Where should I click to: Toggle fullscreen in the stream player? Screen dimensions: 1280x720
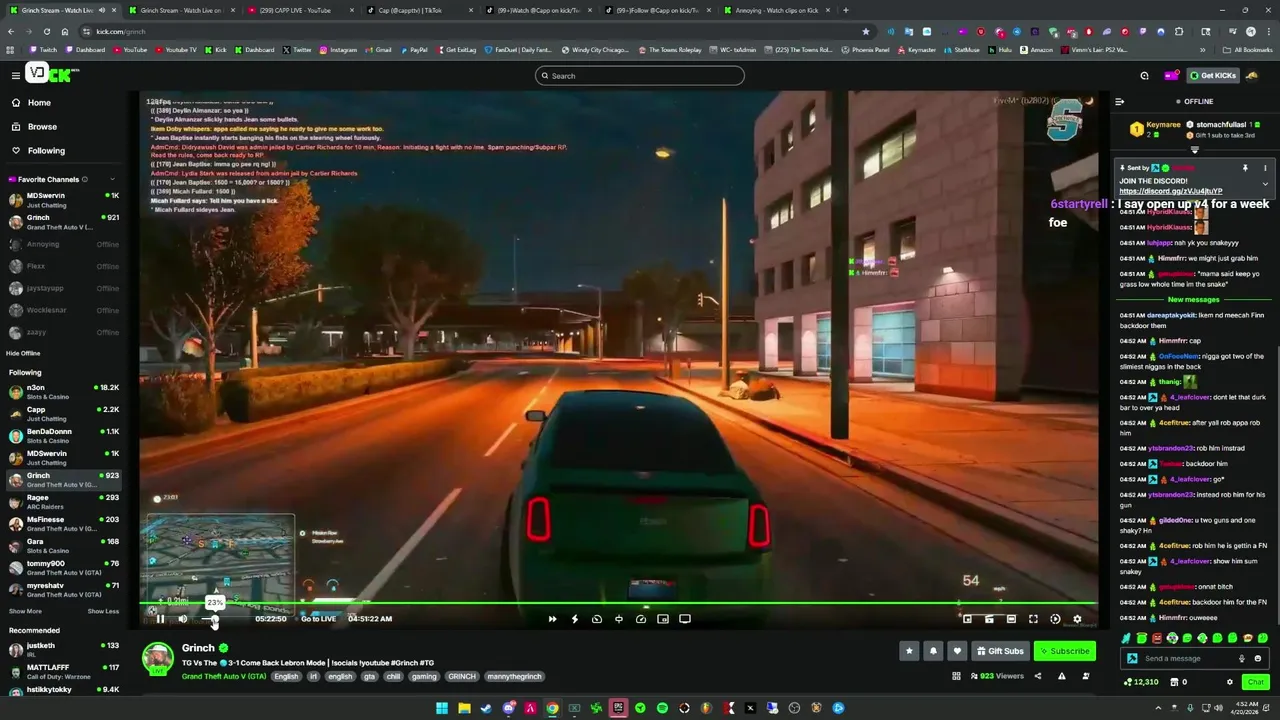point(1033,619)
